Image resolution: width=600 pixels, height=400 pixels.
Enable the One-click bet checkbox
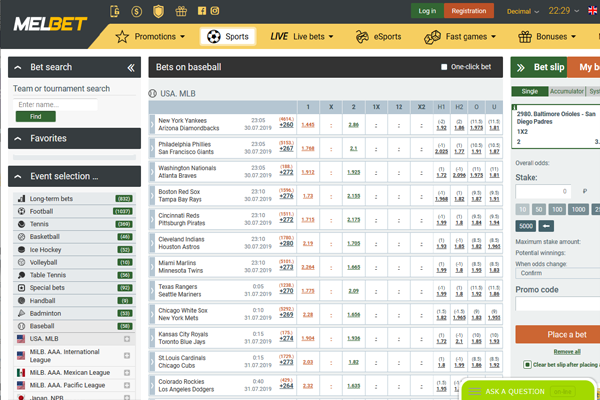[444, 67]
